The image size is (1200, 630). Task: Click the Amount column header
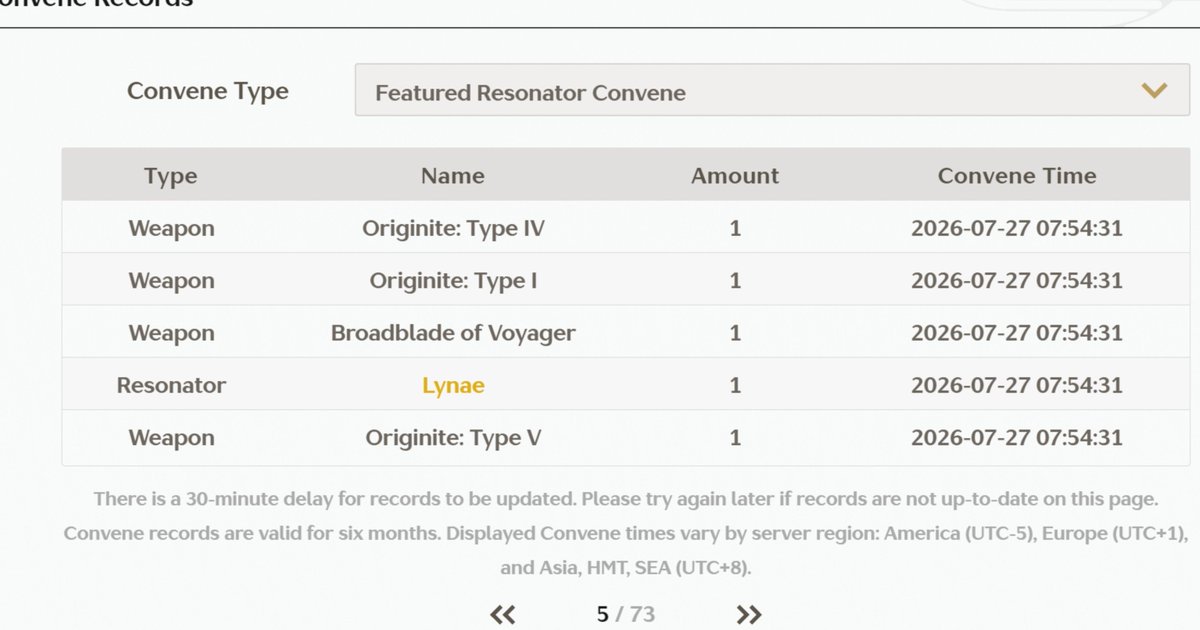[735, 176]
